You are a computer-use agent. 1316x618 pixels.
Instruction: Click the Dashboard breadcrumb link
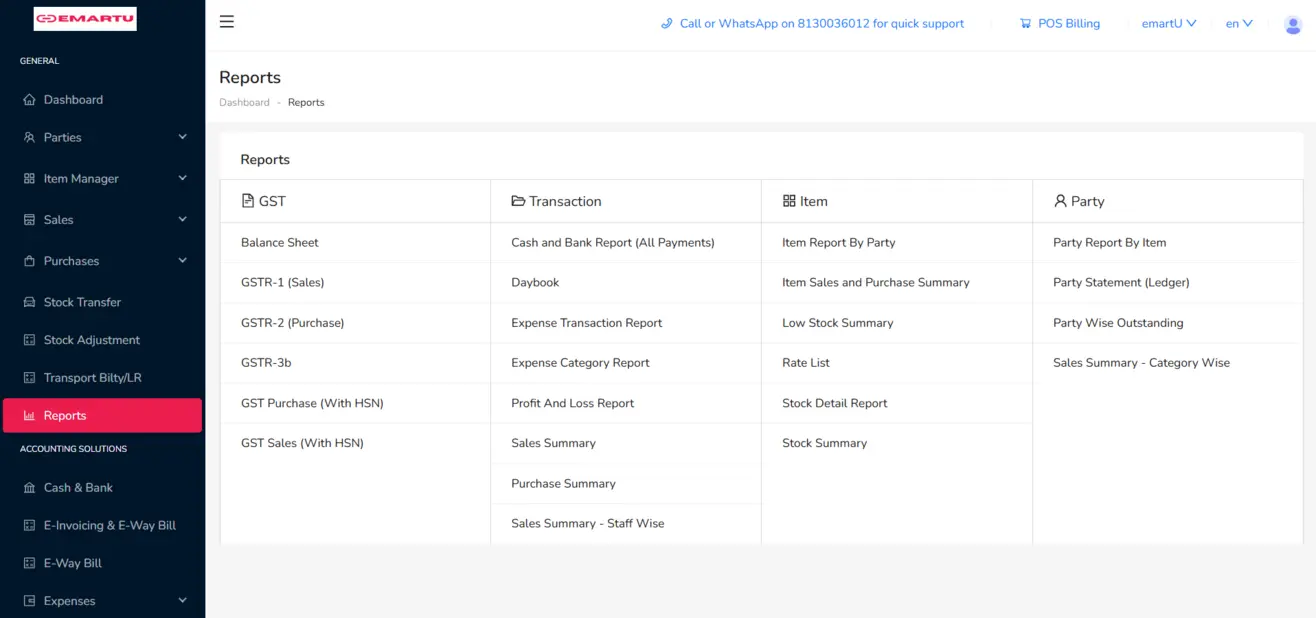click(244, 103)
